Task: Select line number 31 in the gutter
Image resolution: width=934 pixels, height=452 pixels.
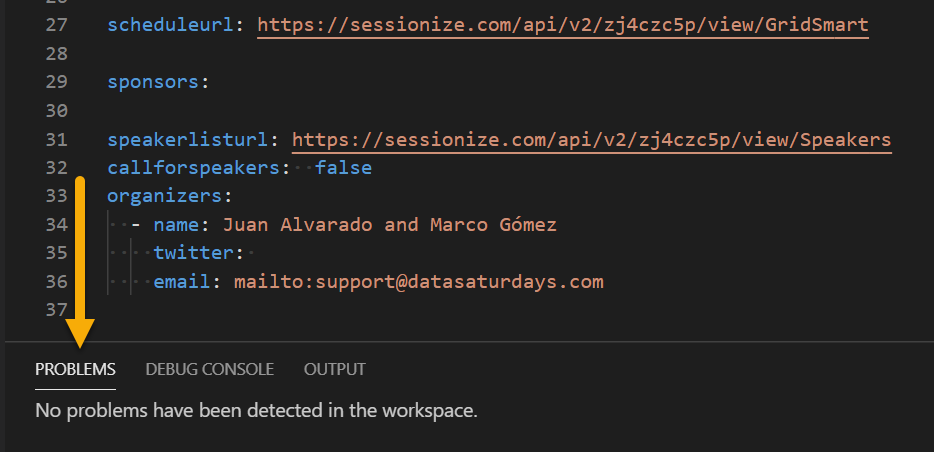Action: 57,140
